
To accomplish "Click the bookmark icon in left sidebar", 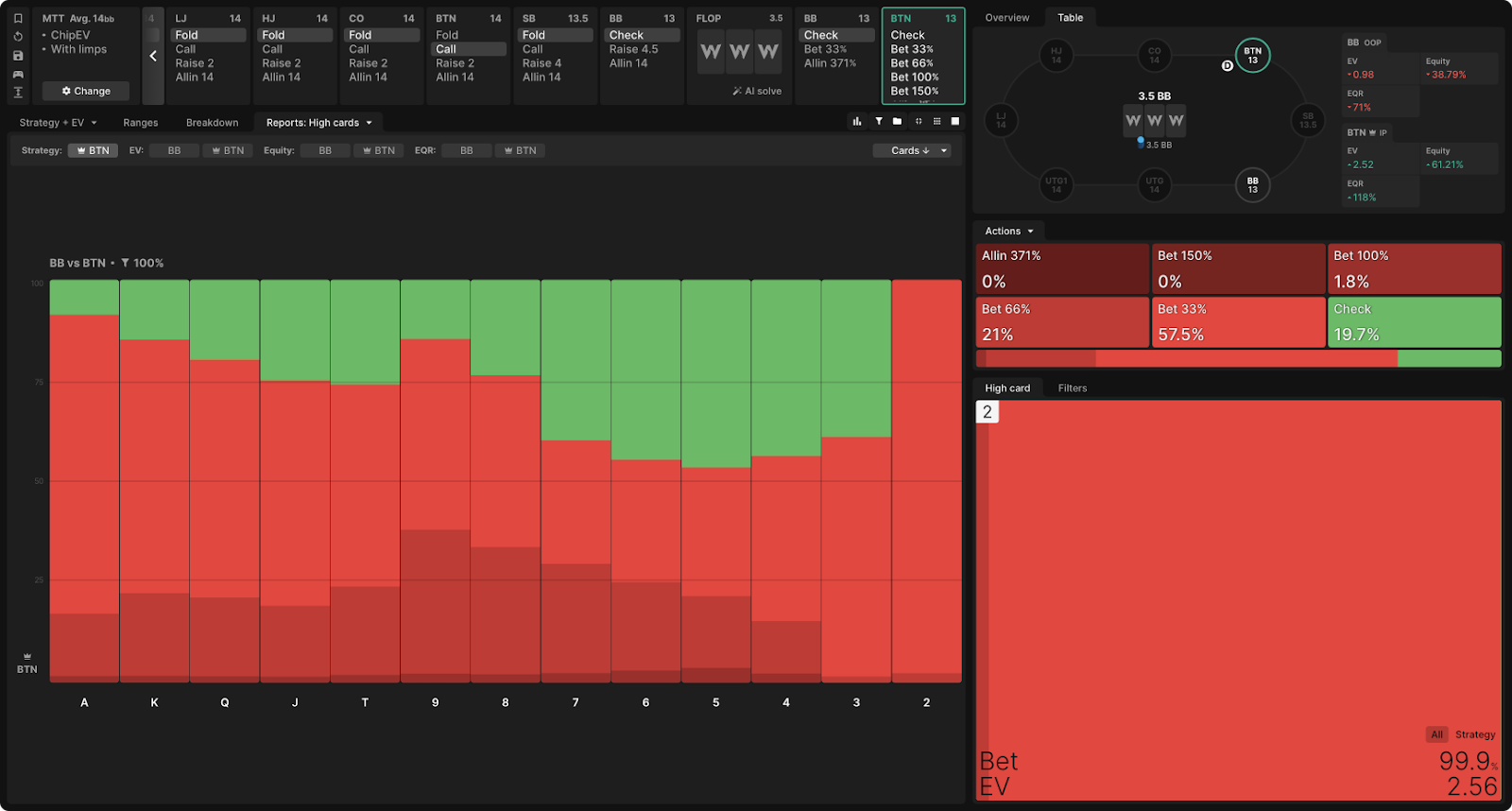I will (x=18, y=18).
